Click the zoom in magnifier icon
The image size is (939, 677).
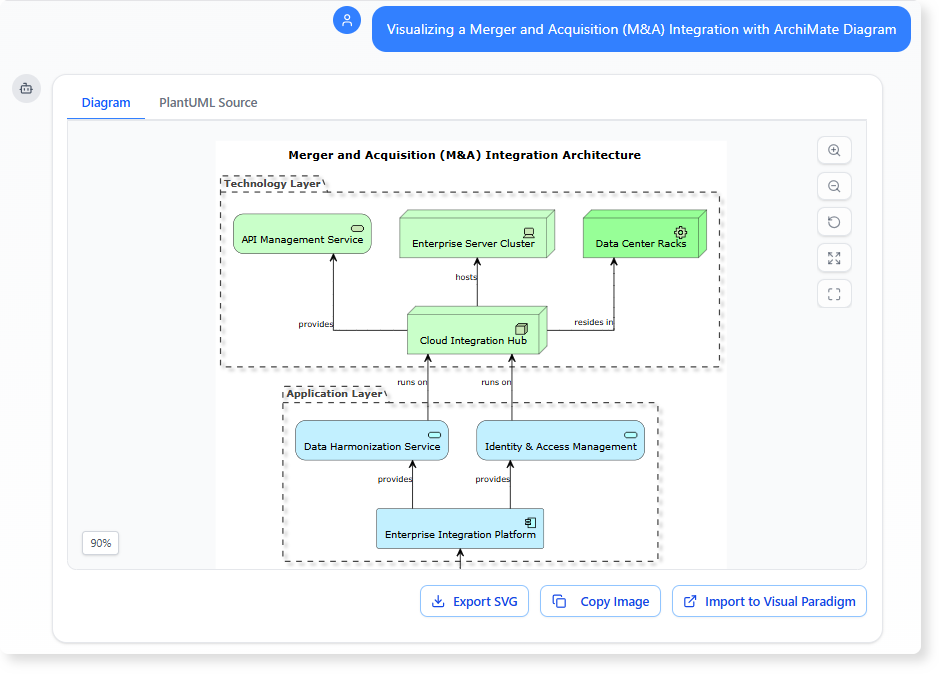coord(834,150)
